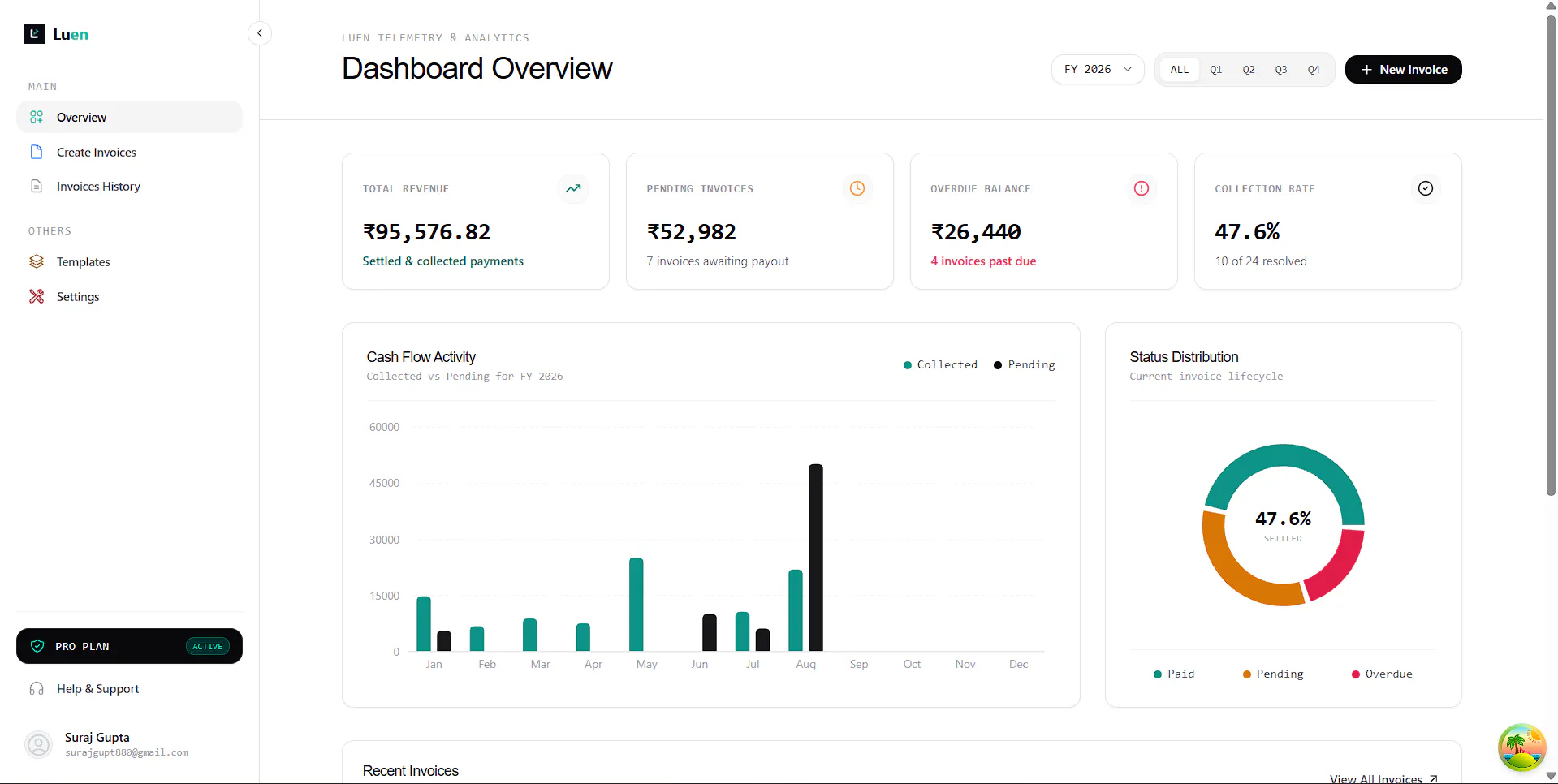The height and width of the screenshot is (784, 1558).
Task: Toggle the Collected series in chart legend
Action: click(940, 365)
